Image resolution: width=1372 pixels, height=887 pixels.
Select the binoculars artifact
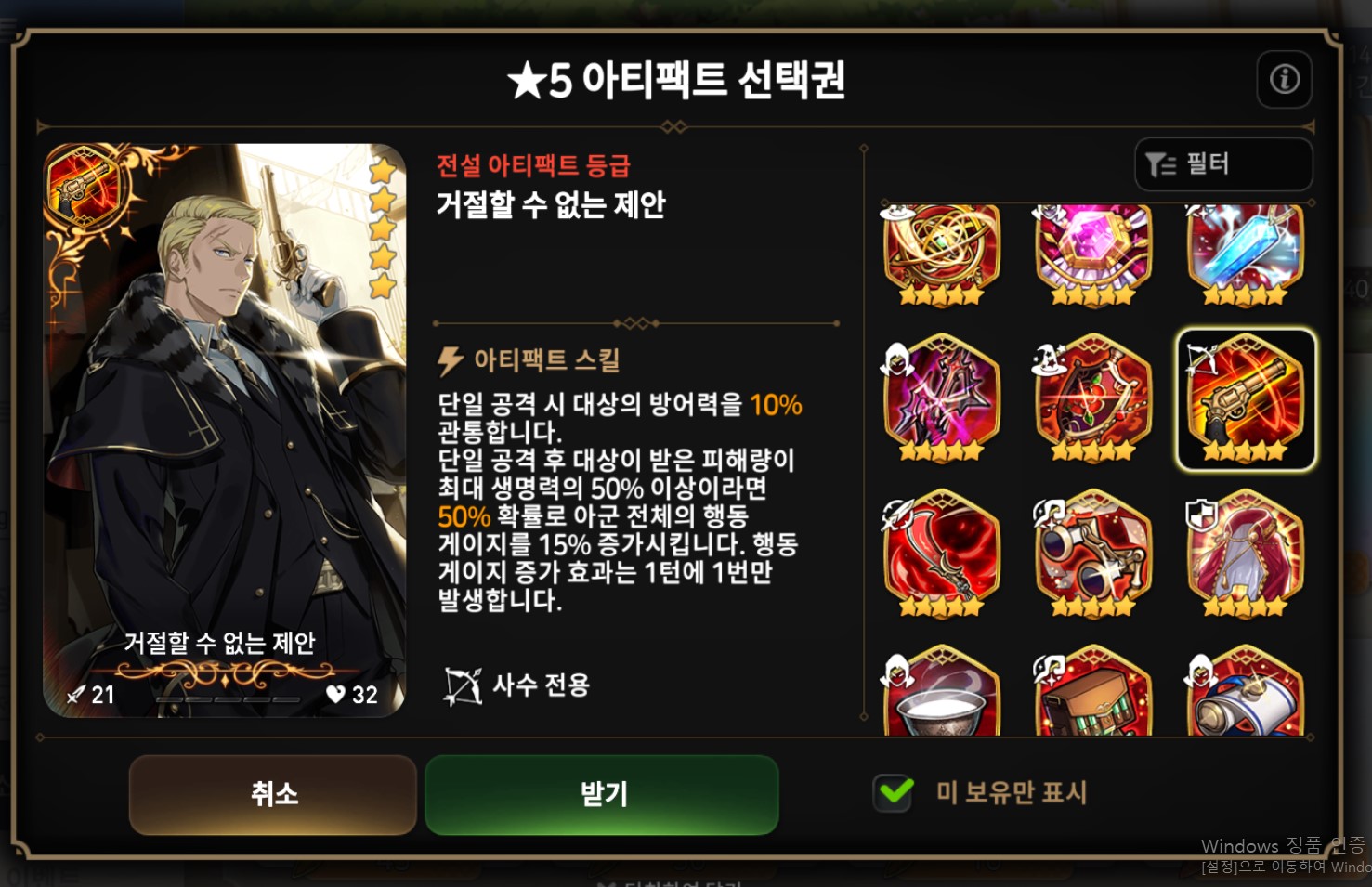click(x=1093, y=554)
